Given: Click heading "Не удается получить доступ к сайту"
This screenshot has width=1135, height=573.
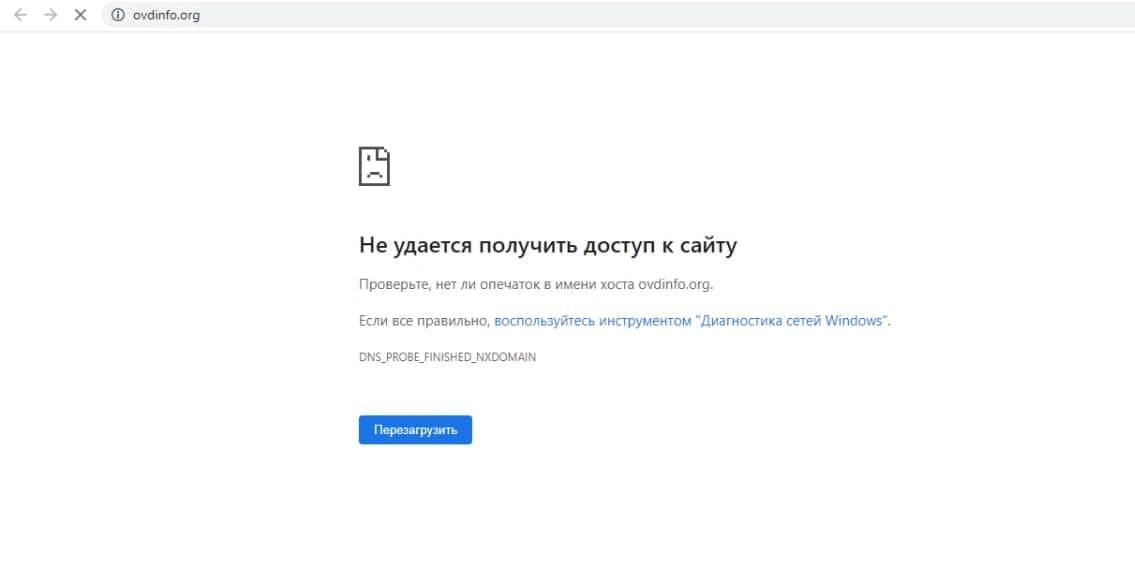Looking at the screenshot, I should (x=548, y=245).
